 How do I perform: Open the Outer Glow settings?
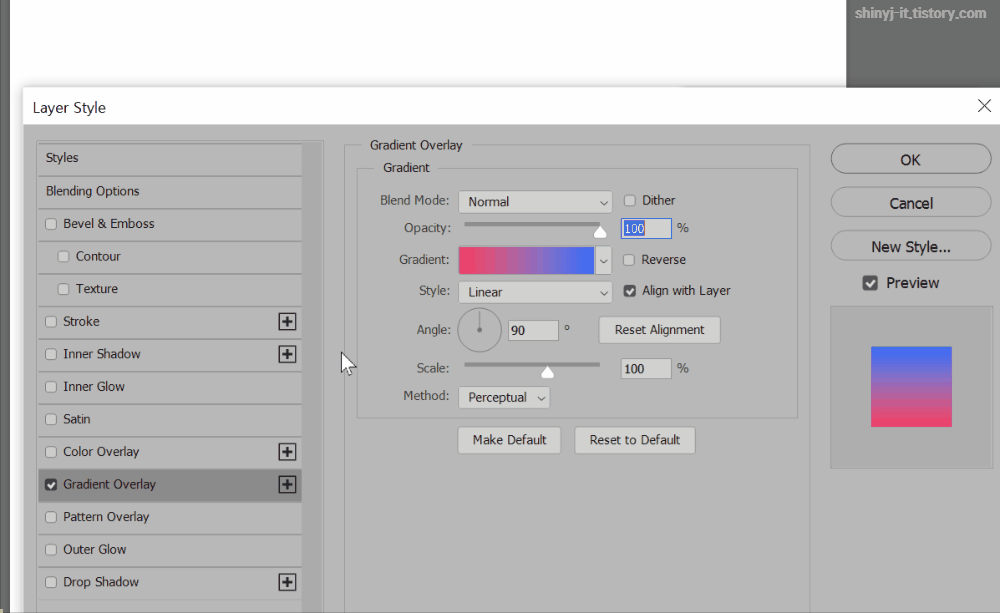(94, 549)
